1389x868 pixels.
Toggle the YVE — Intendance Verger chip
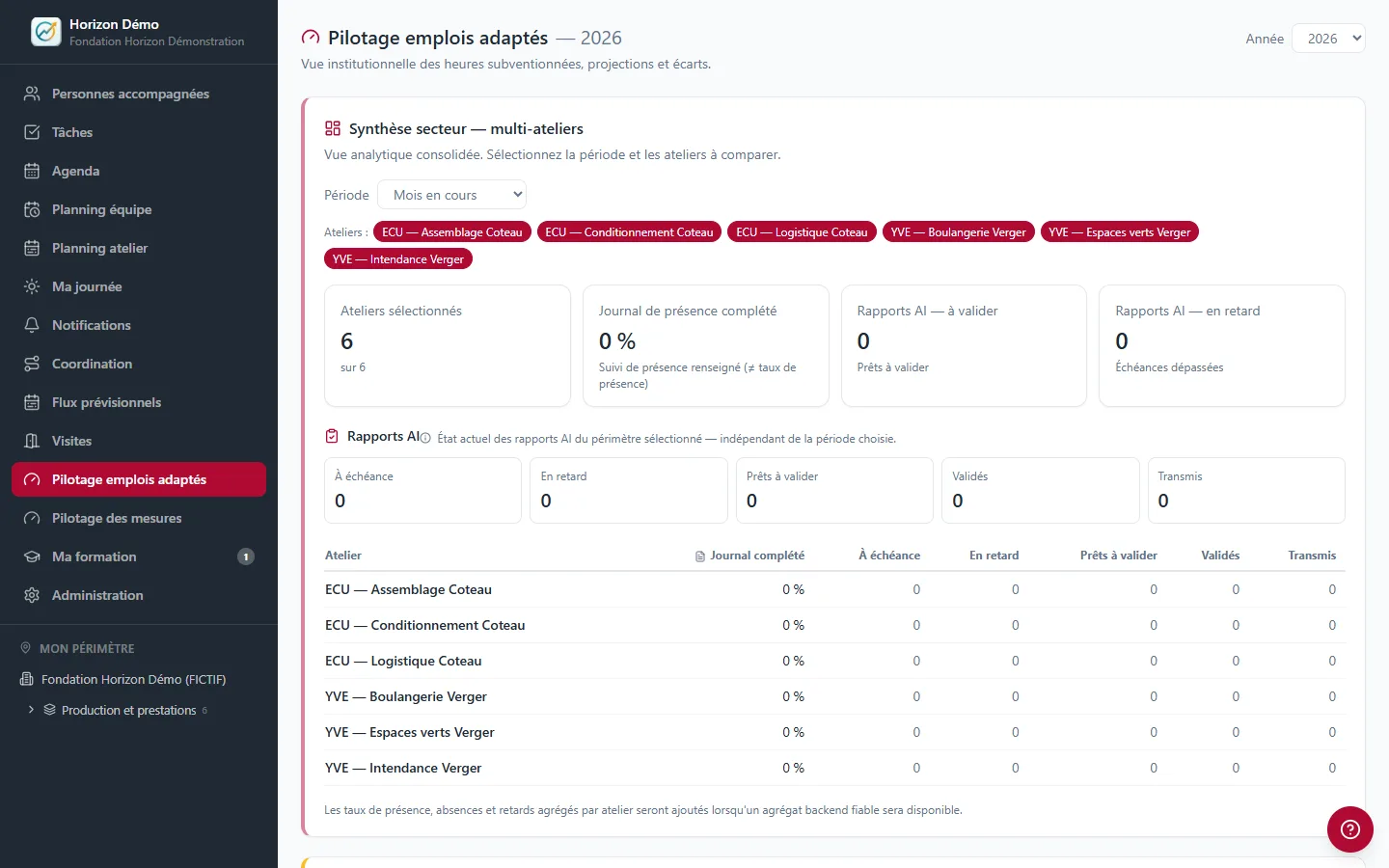pyautogui.click(x=398, y=259)
